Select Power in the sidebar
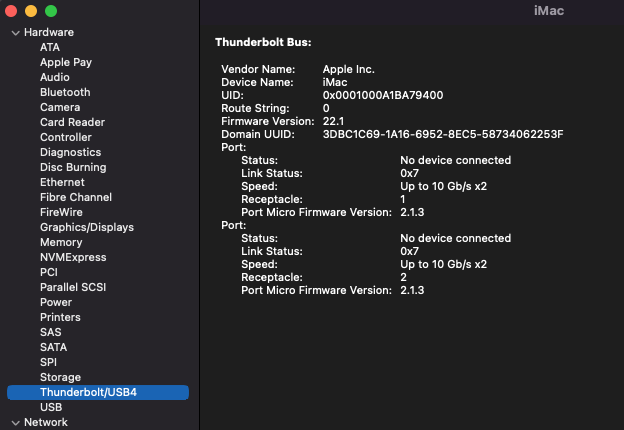624x430 pixels. [56, 302]
